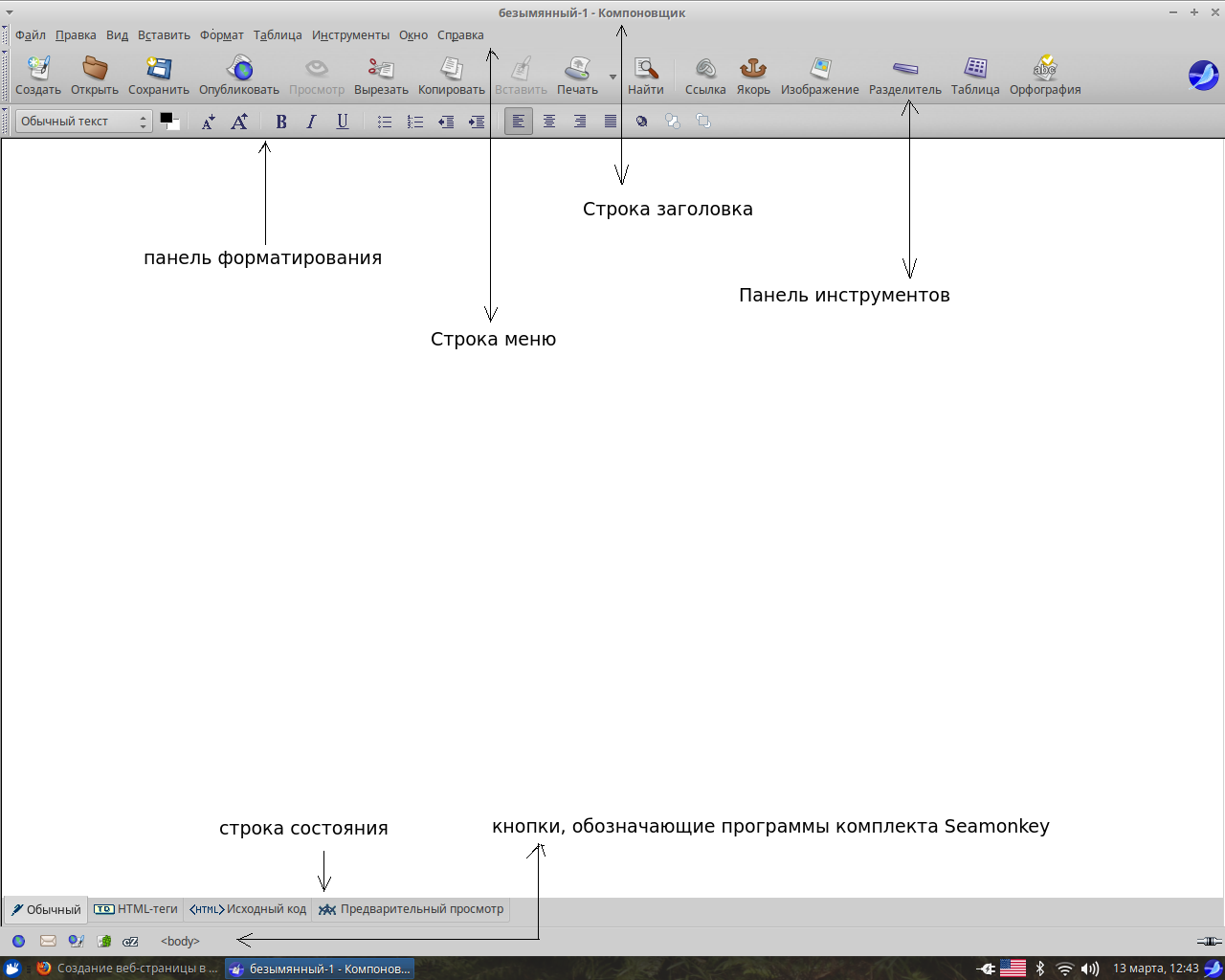Expand the Печать button dropdown arrow
The image size is (1225, 980).
(x=613, y=77)
